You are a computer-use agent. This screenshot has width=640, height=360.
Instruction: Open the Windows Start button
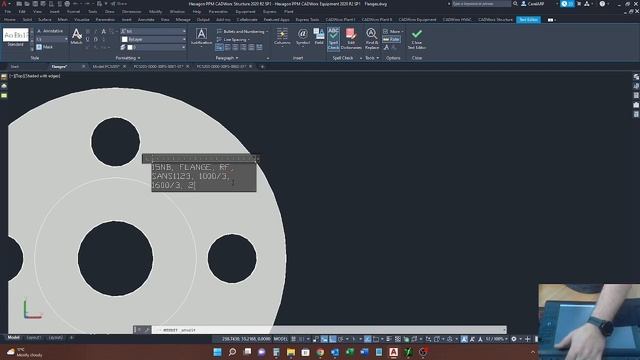pos(218,352)
